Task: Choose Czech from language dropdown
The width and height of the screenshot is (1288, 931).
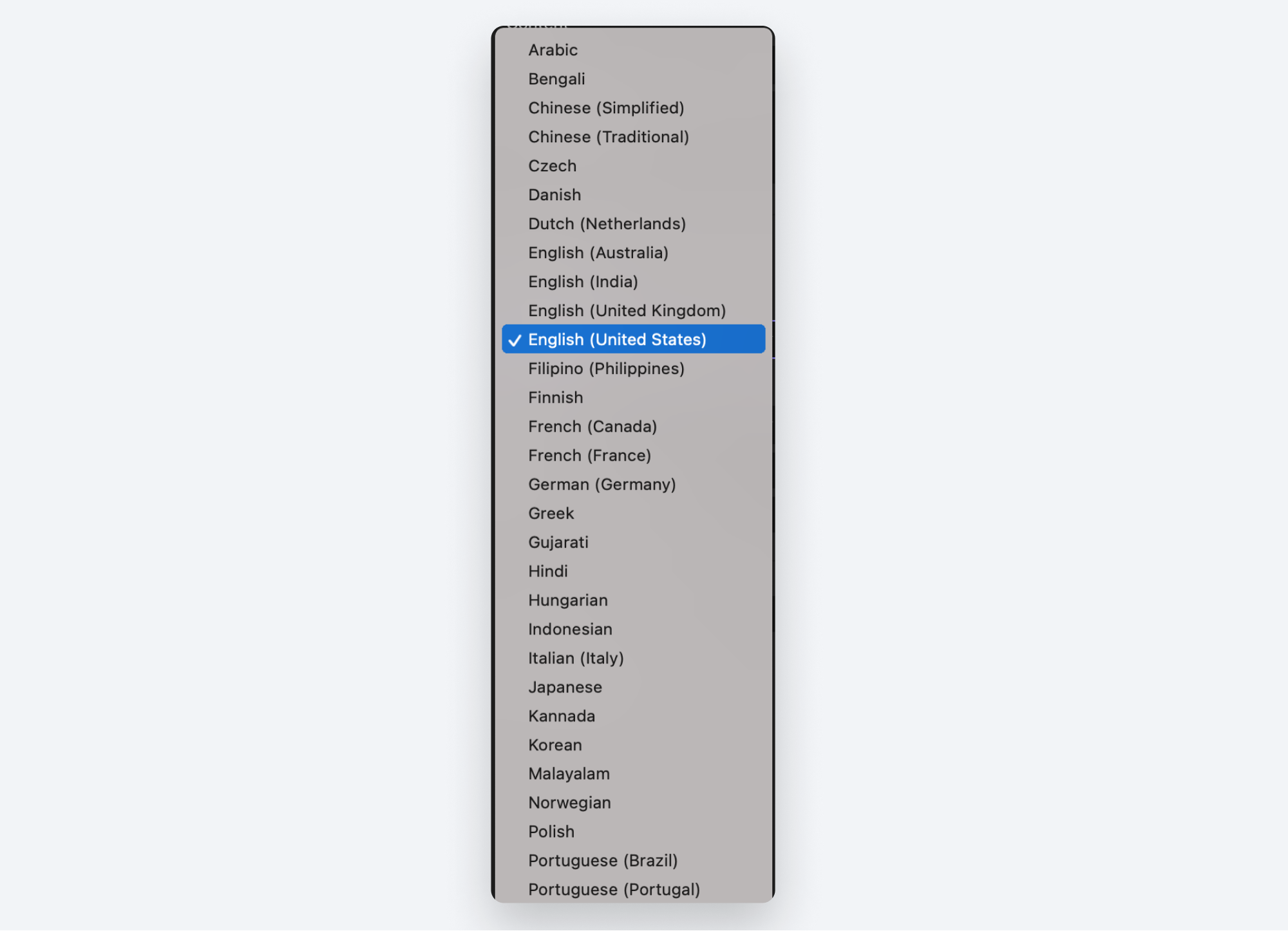Action: 553,165
